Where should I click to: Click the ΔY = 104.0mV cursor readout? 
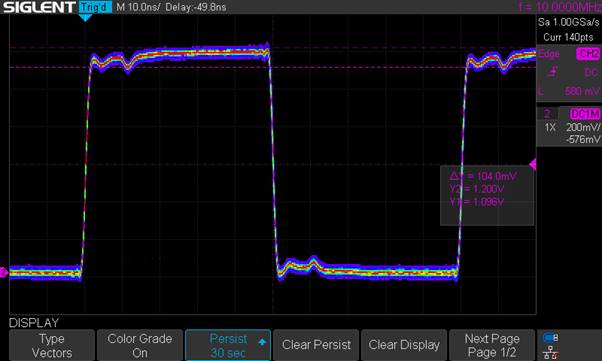483,176
